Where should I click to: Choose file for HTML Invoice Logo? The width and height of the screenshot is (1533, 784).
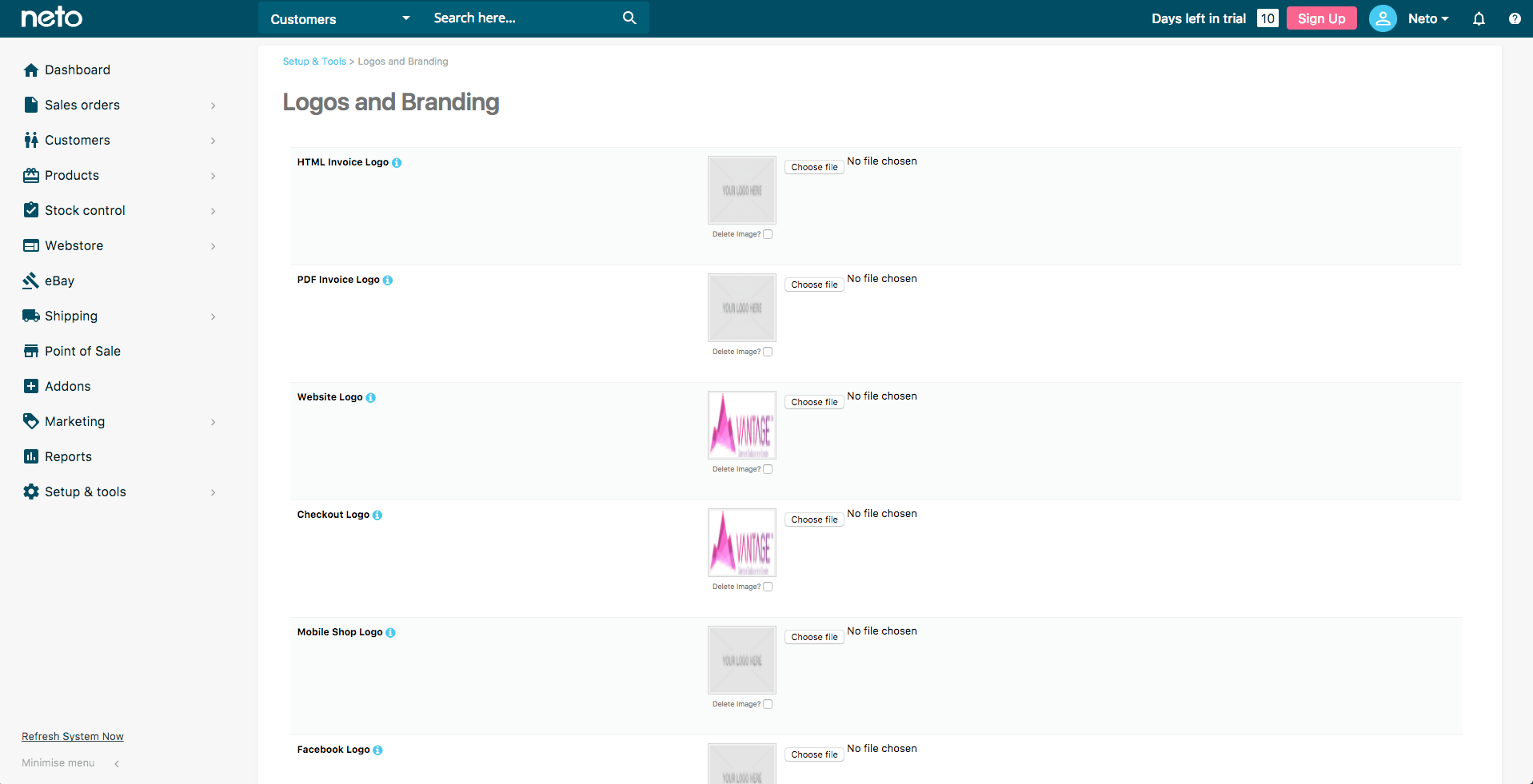814,167
